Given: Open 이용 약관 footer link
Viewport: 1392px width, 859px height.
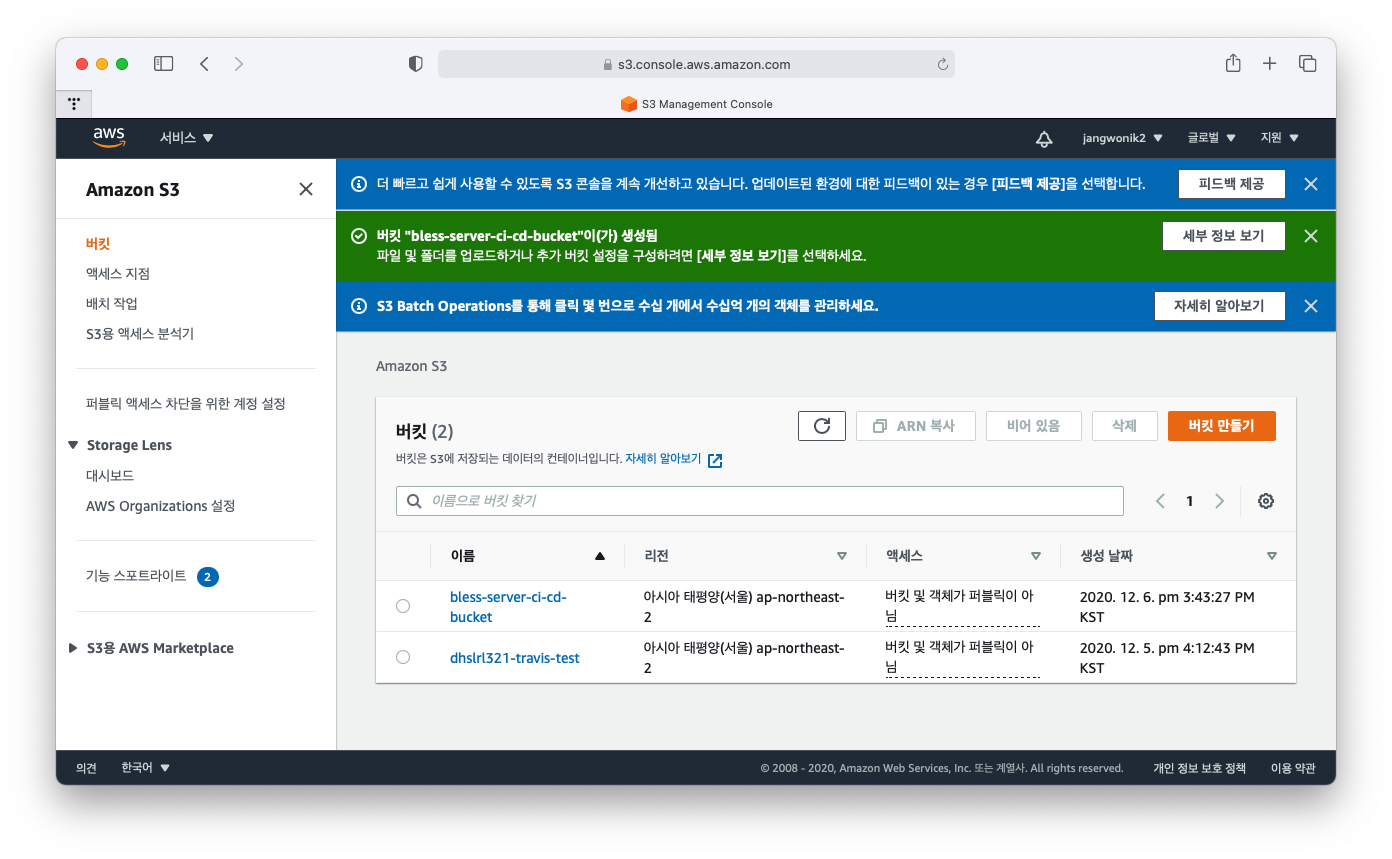Looking at the screenshot, I should pyautogui.click(x=1292, y=768).
